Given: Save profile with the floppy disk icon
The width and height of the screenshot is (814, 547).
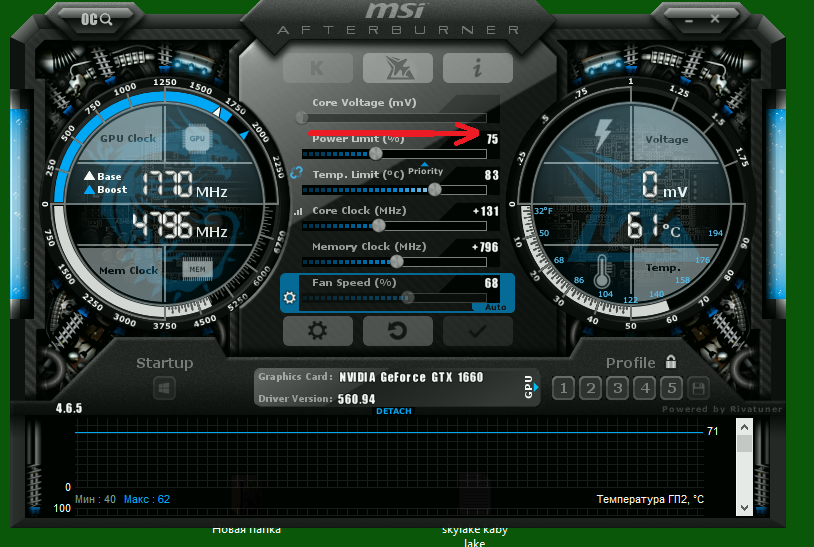Looking at the screenshot, I should 698,388.
